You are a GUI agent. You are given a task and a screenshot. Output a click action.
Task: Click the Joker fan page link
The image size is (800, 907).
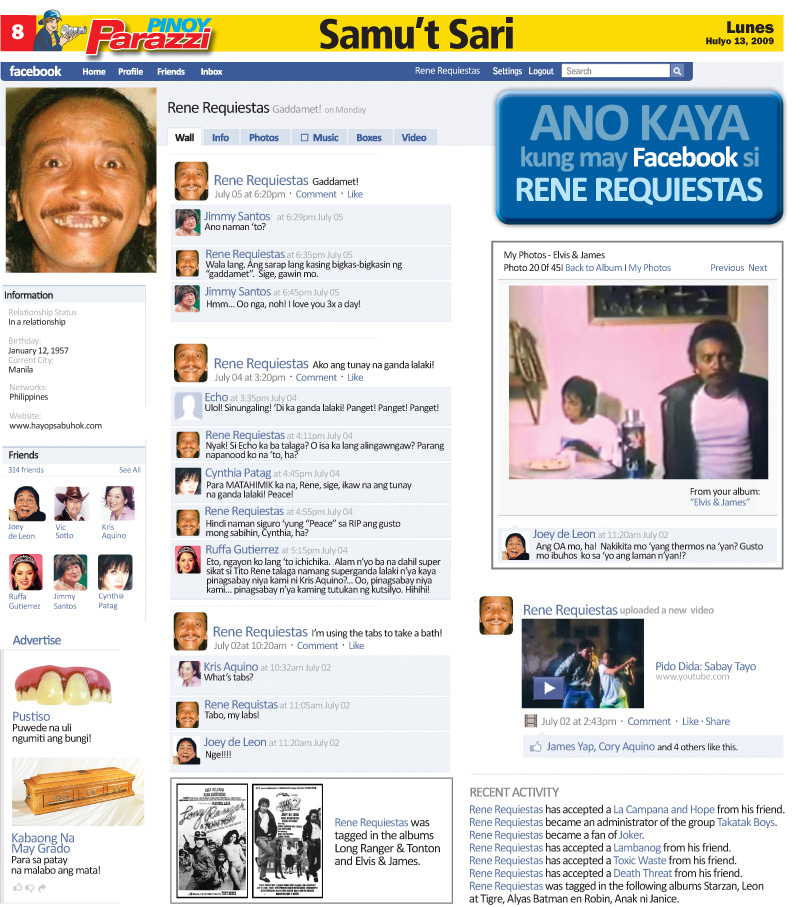pos(631,835)
